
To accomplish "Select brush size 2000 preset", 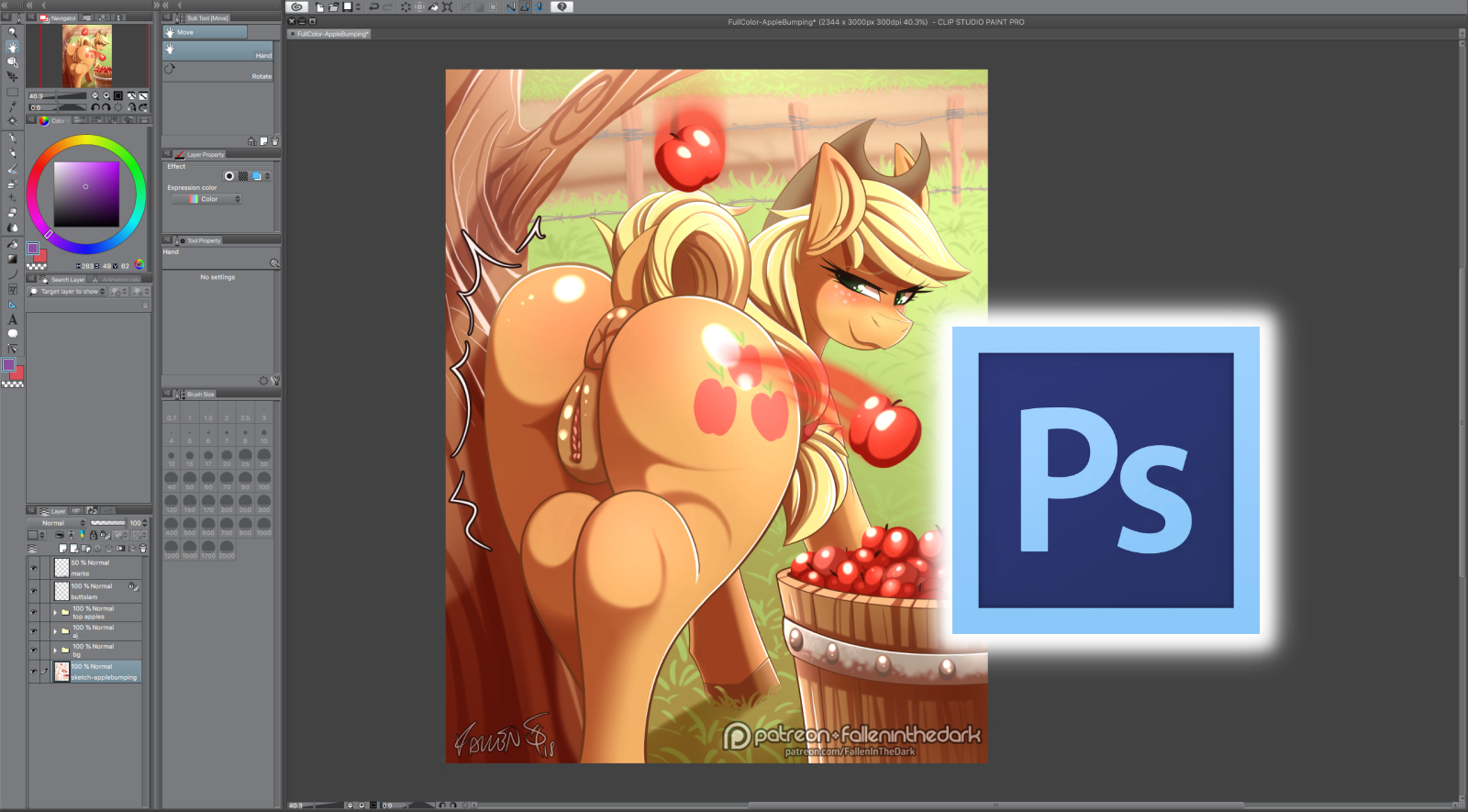I will coord(227,550).
